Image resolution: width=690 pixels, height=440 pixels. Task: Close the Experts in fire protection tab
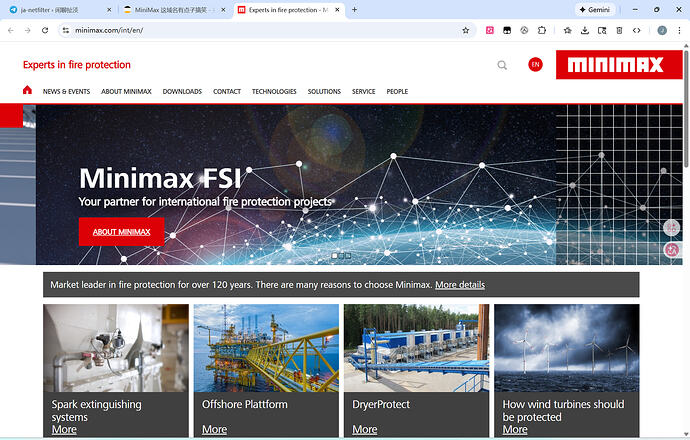pos(337,10)
